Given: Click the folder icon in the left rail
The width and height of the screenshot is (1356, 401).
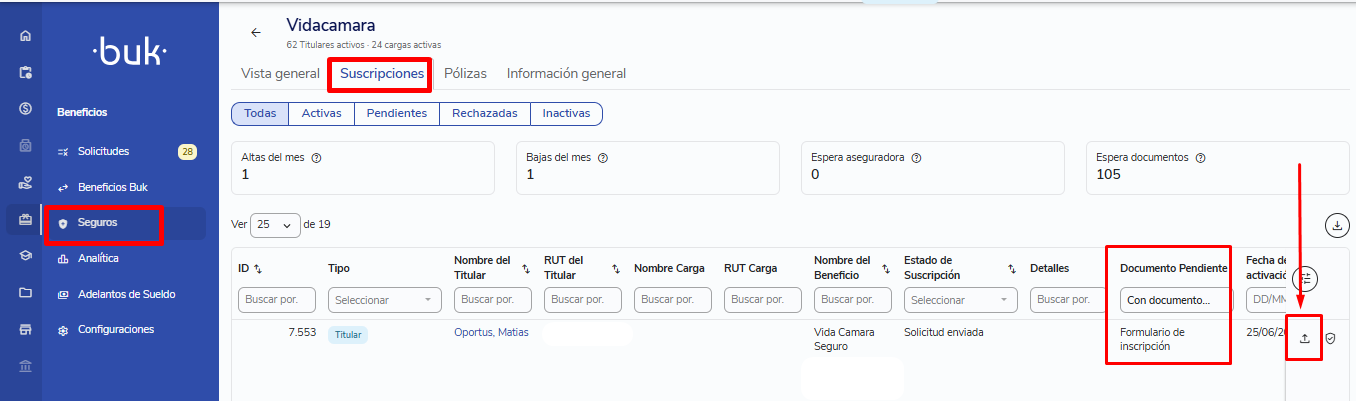Looking at the screenshot, I should click(x=25, y=293).
